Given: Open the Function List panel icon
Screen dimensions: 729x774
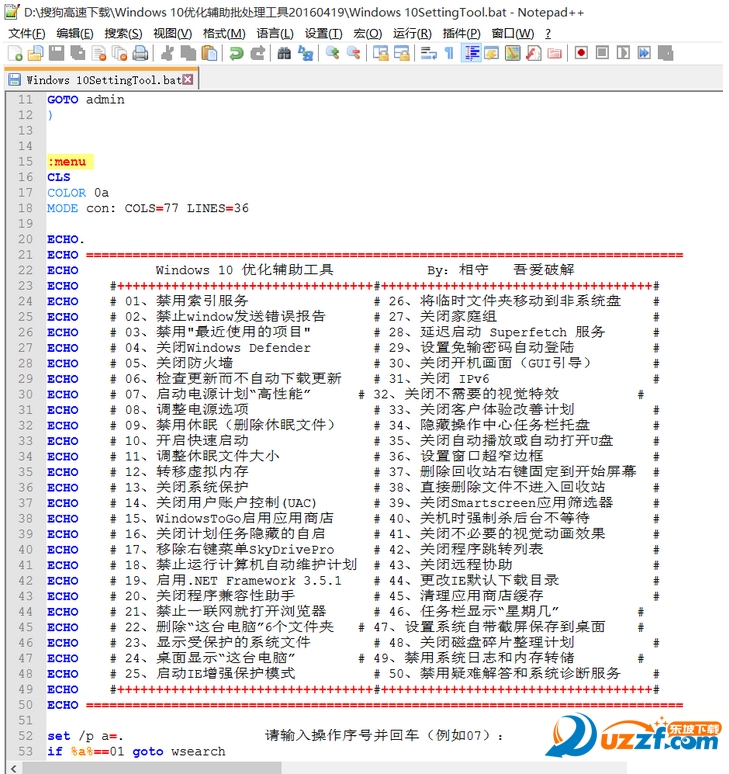Looking at the screenshot, I should (533, 53).
